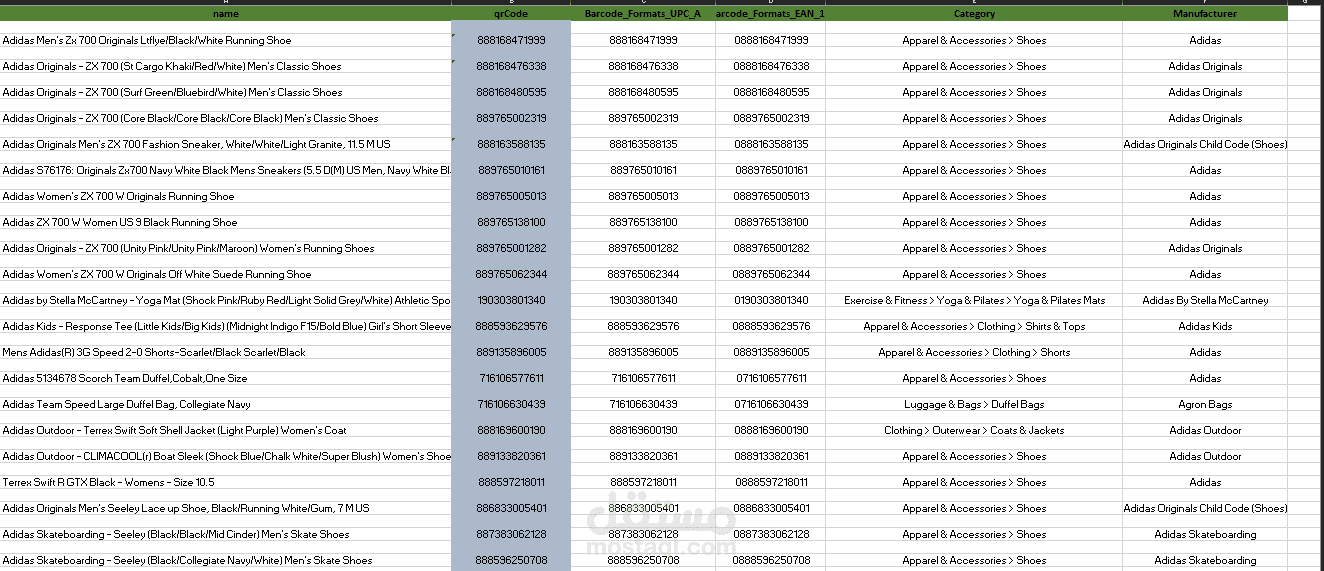Select the Off White Suede Running Shoe cell
Image resolution: width=1324 pixels, height=571 pixels.
point(226,274)
